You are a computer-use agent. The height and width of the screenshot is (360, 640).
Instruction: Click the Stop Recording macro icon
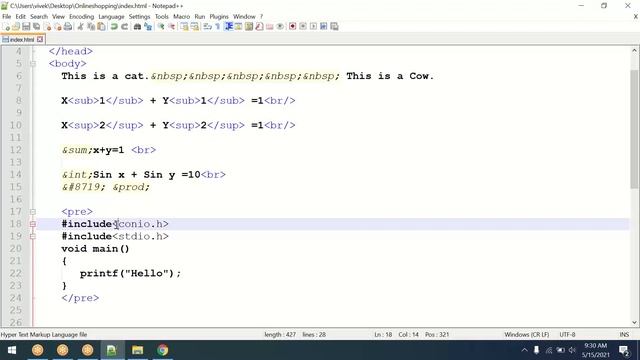[x=303, y=27]
